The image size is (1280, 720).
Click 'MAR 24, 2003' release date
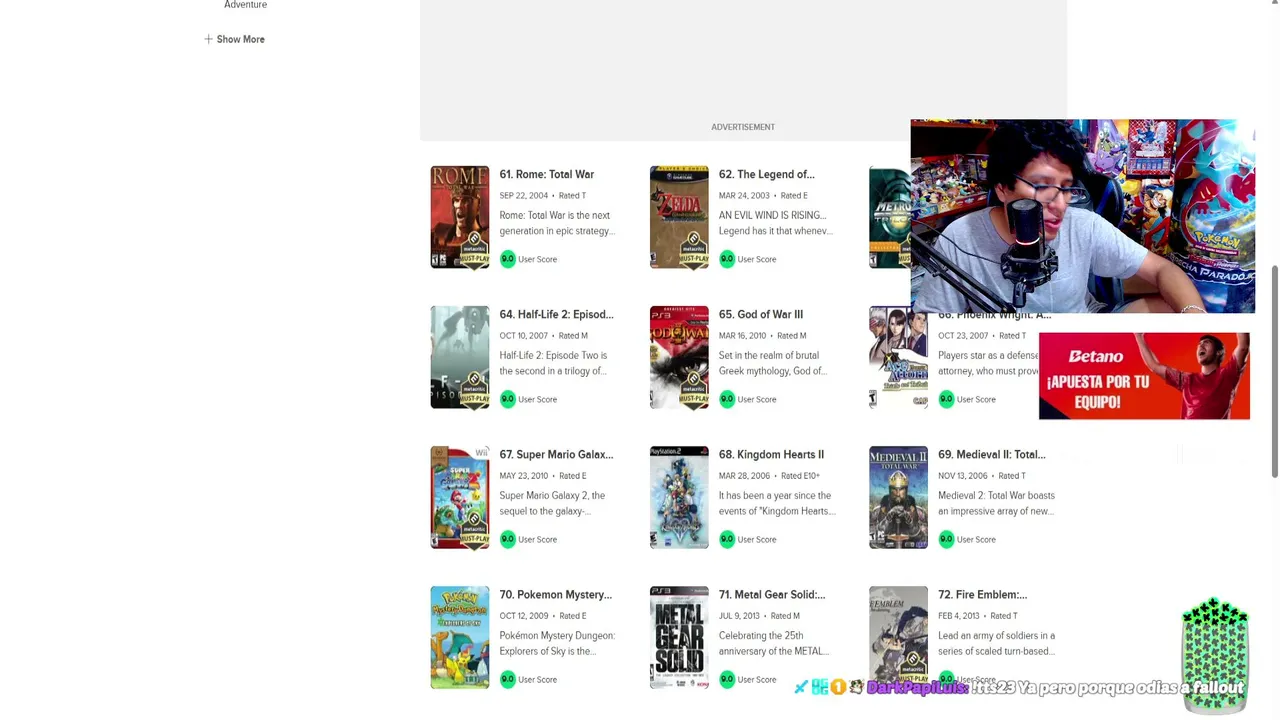coord(743,195)
